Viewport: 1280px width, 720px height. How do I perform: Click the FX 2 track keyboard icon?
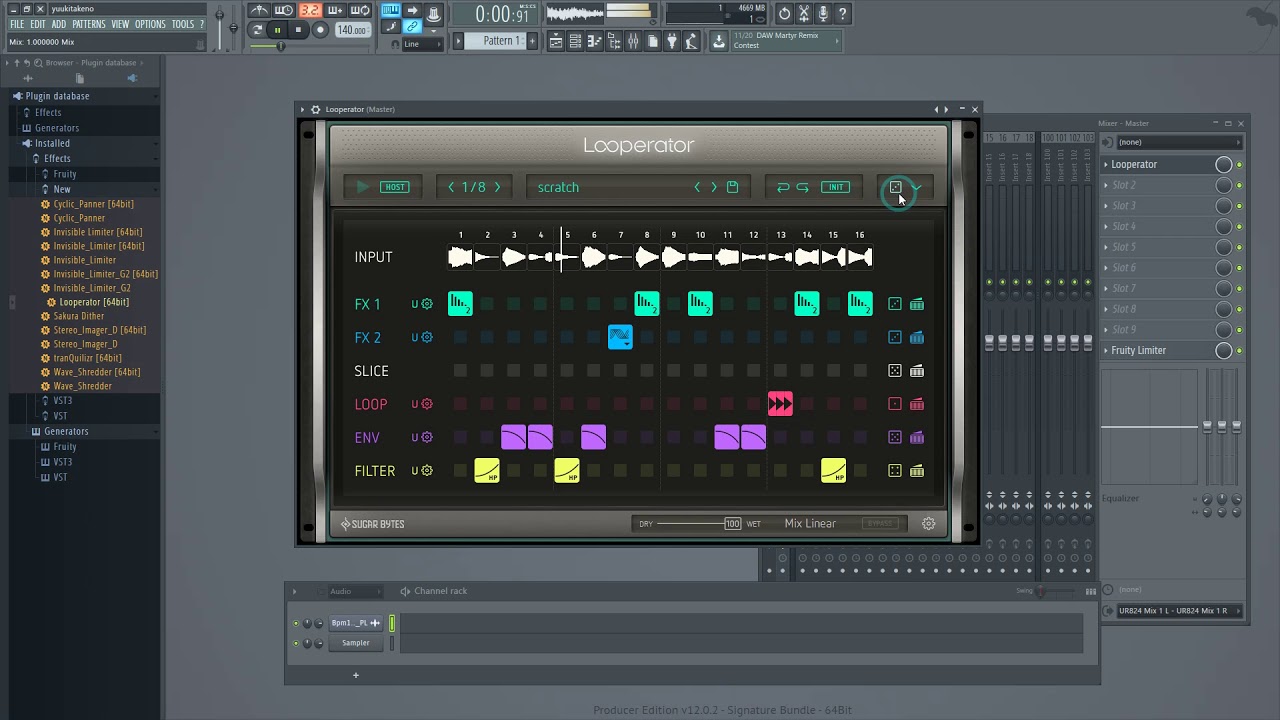point(917,337)
